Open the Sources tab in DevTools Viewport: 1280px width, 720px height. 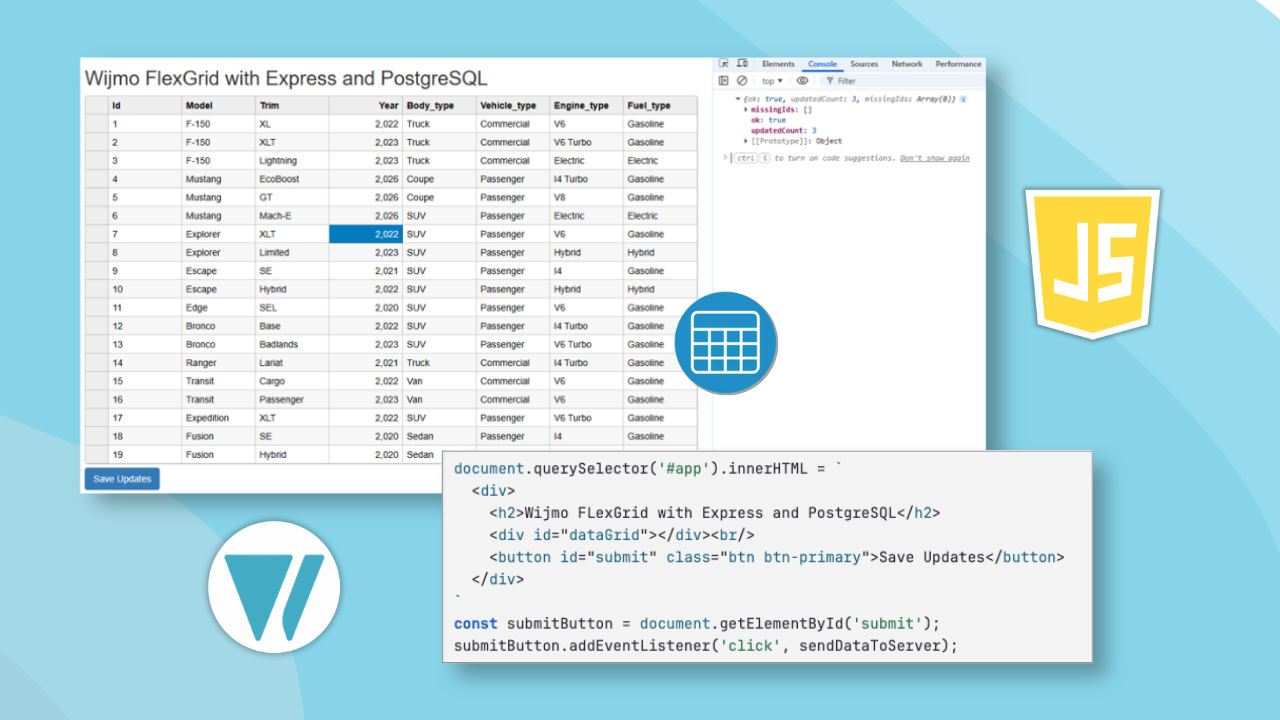[x=864, y=64]
